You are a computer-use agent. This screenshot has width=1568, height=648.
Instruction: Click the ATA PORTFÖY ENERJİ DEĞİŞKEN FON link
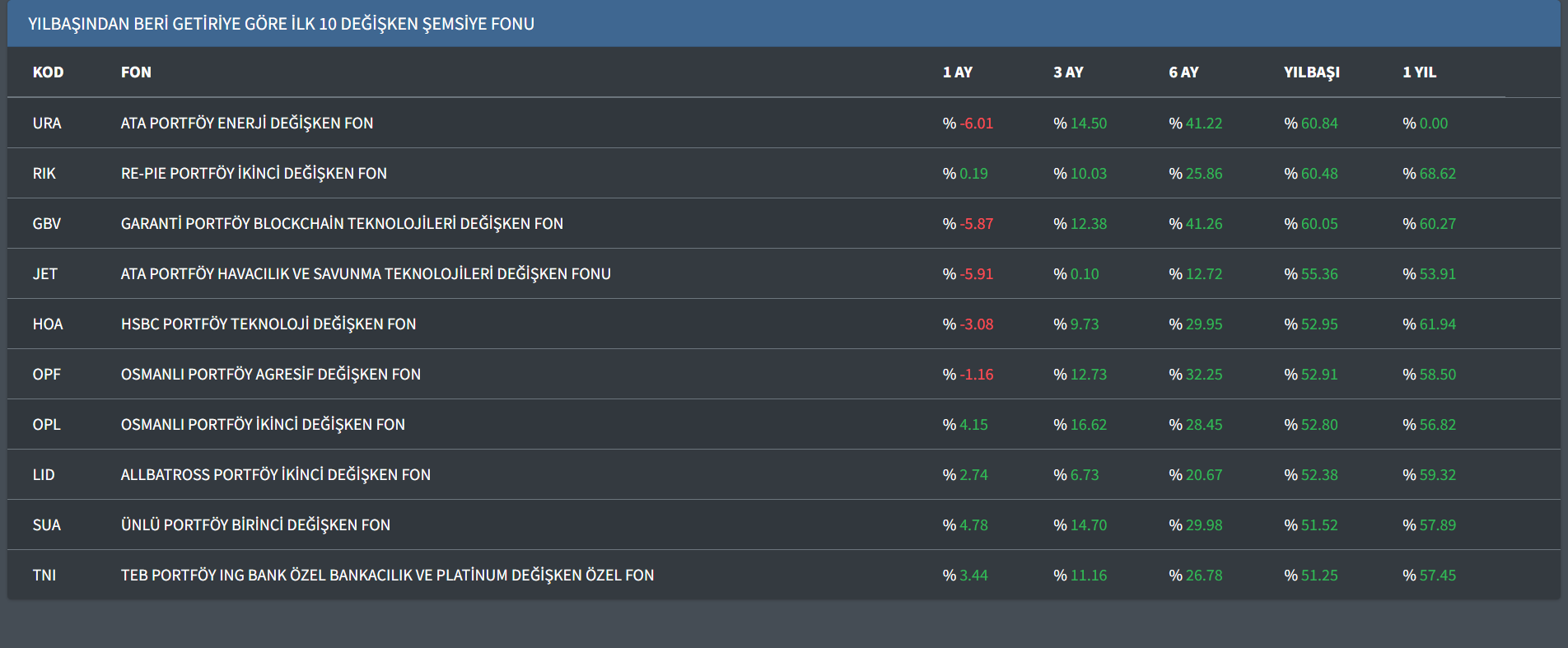pyautogui.click(x=246, y=123)
